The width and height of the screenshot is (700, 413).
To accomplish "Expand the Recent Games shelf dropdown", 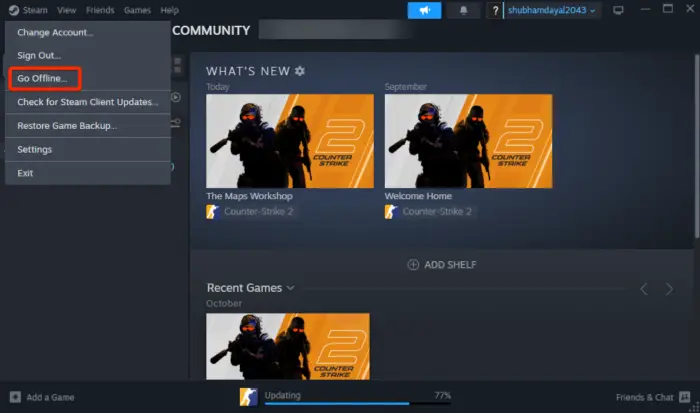I will pos(290,288).
